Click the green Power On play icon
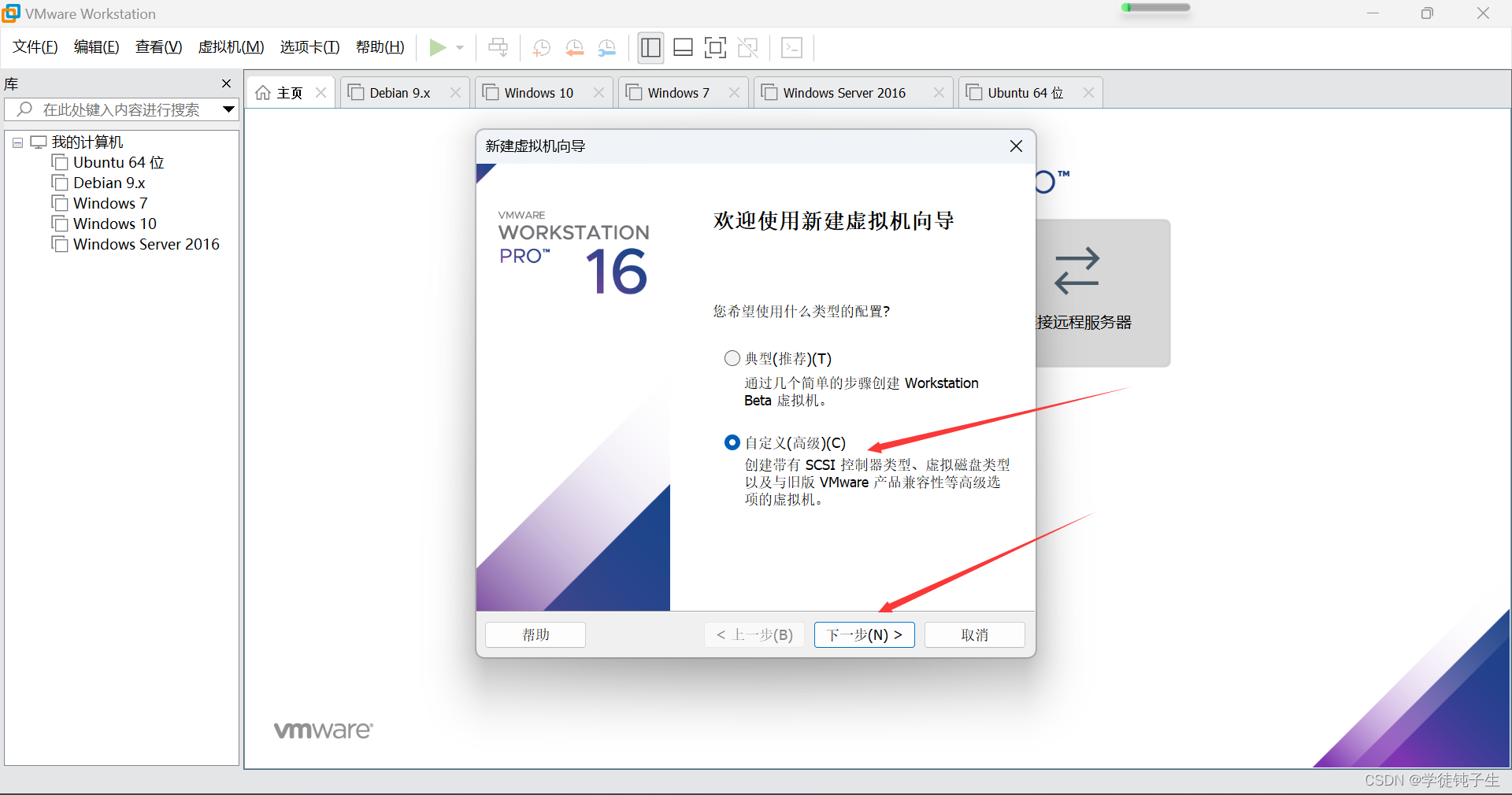Screen dimensions: 1512x795 (x=437, y=48)
